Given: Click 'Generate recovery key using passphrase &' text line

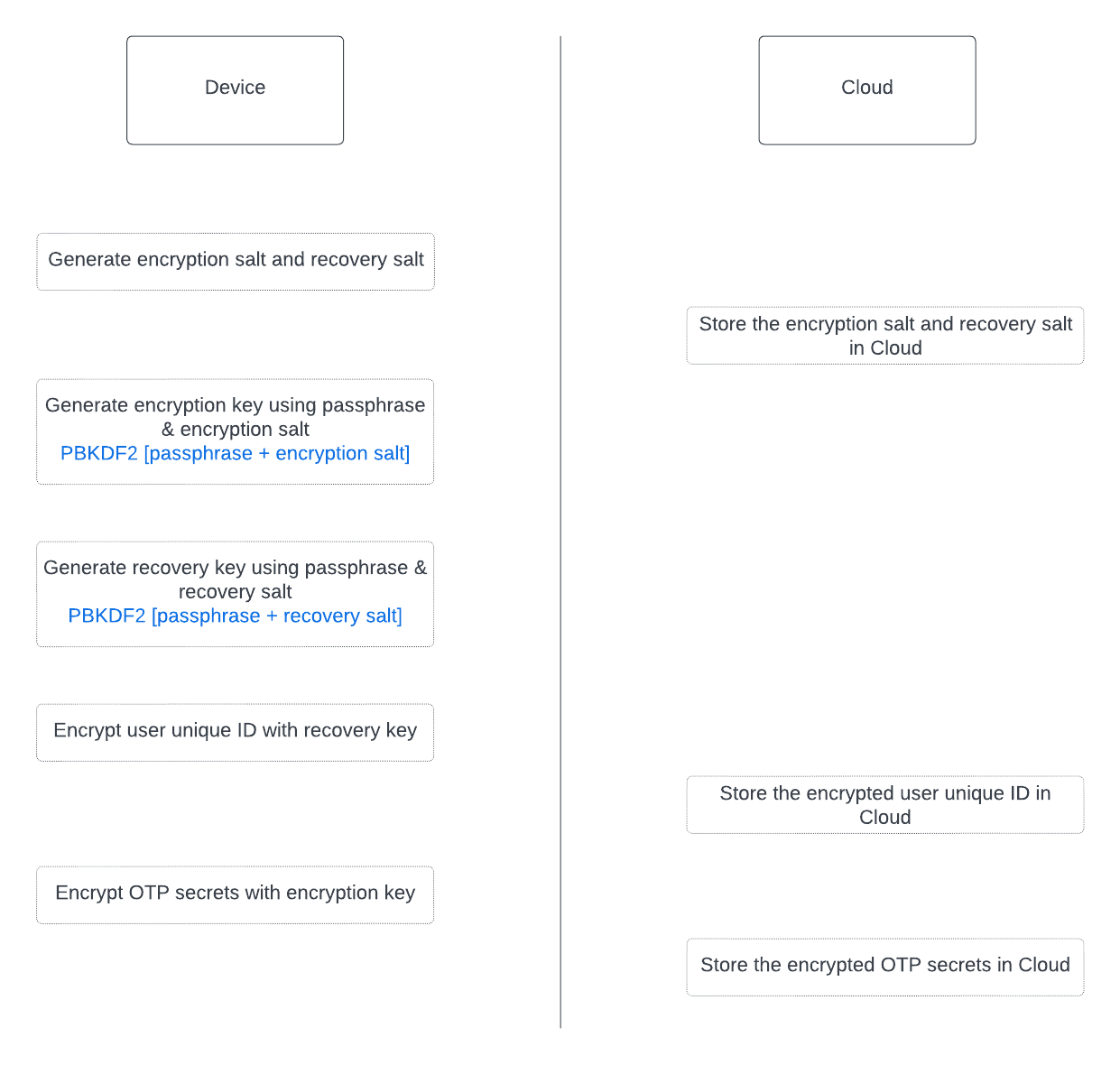Looking at the screenshot, I should (236, 568).
